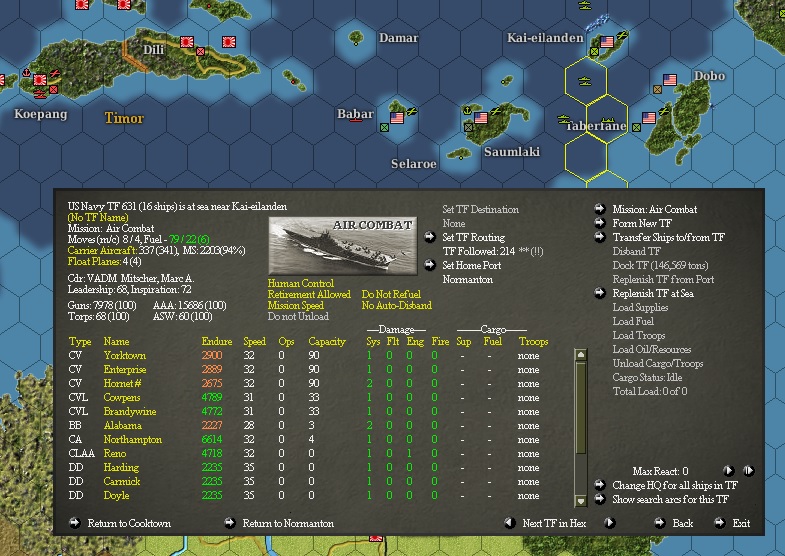
Task: Select Japanese flag unit east of Dili
Action: point(229,42)
